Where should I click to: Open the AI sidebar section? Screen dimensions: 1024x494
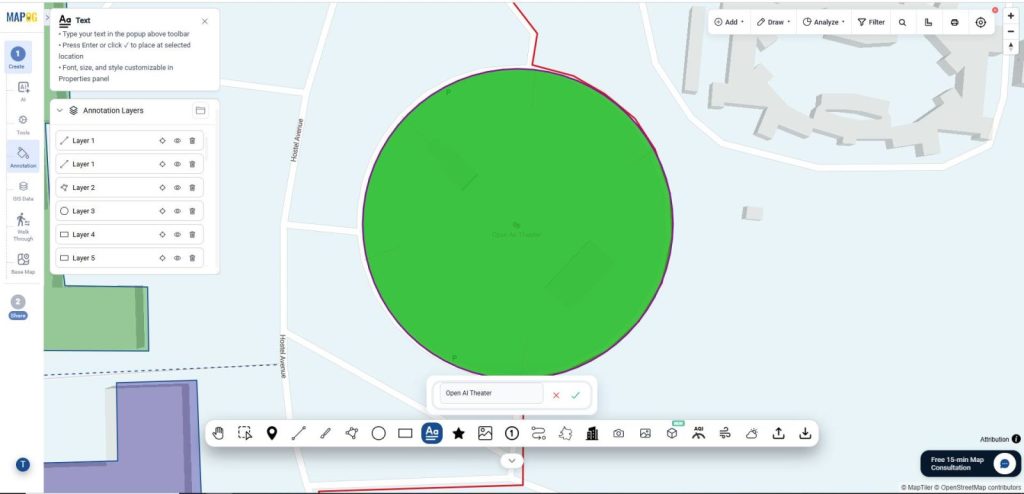[x=23, y=91]
